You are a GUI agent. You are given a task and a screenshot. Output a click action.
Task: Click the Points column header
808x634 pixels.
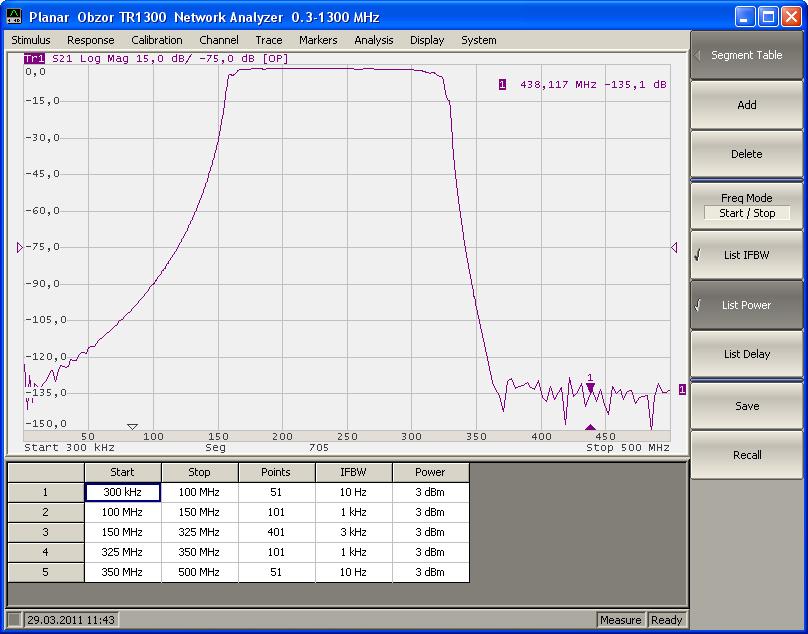click(x=276, y=472)
